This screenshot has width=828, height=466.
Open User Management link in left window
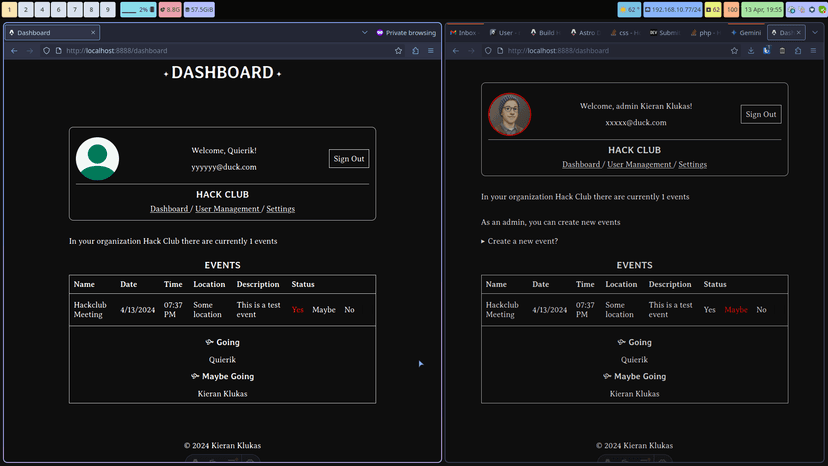coord(229,209)
